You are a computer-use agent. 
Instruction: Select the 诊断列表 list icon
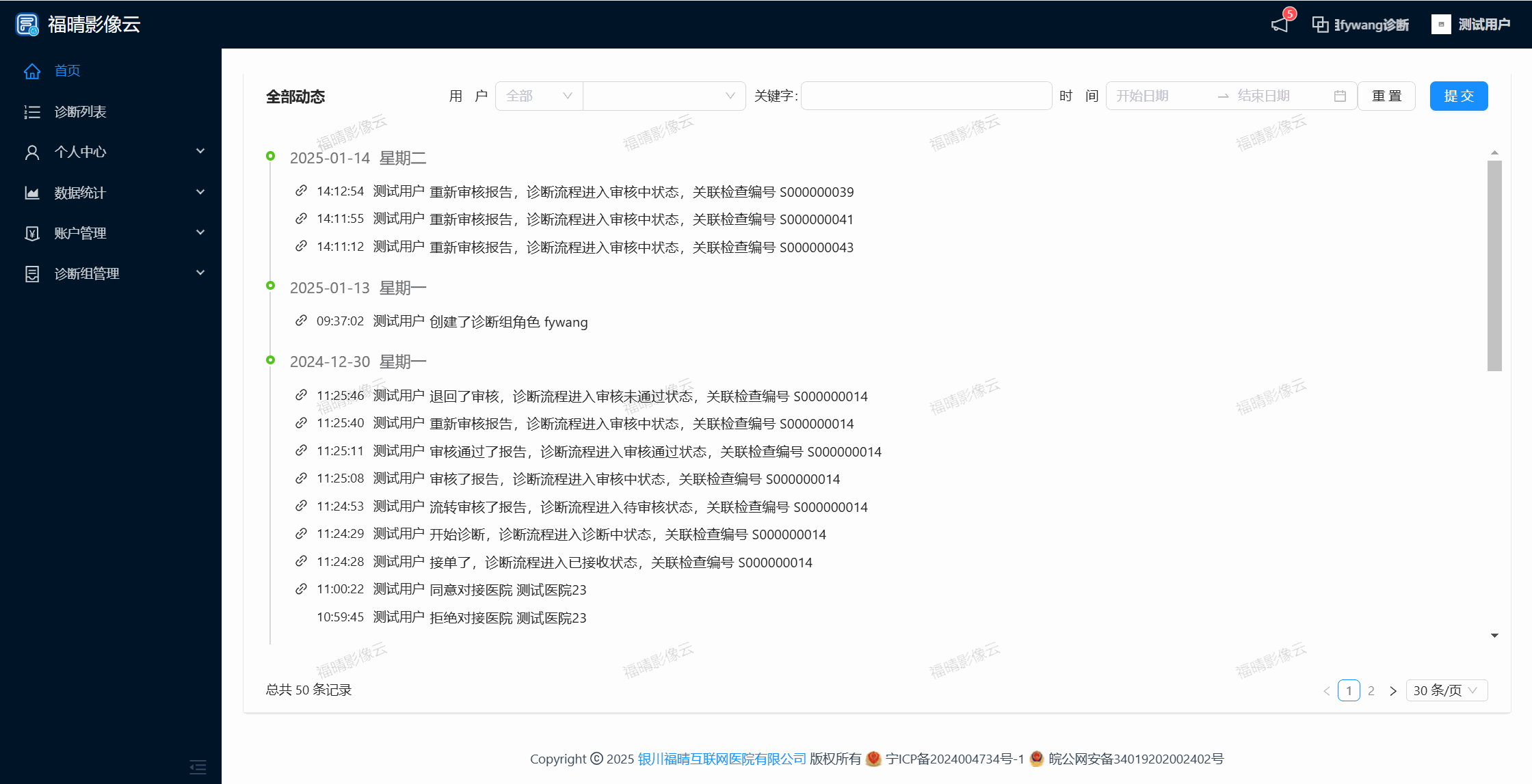(32, 111)
